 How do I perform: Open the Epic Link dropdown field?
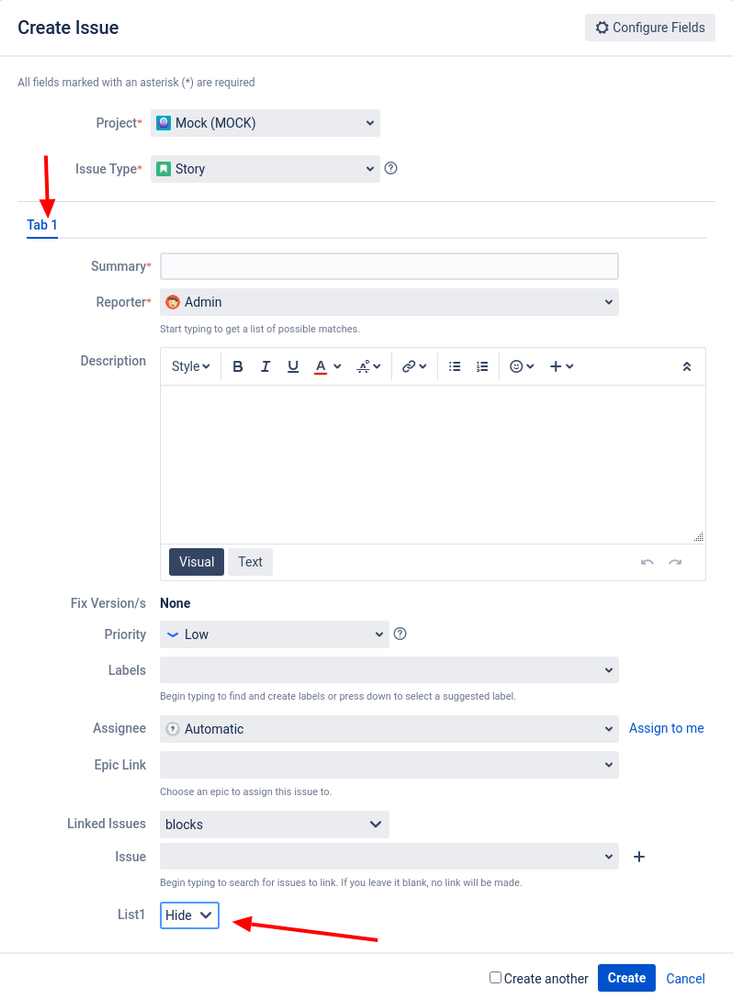pos(389,765)
